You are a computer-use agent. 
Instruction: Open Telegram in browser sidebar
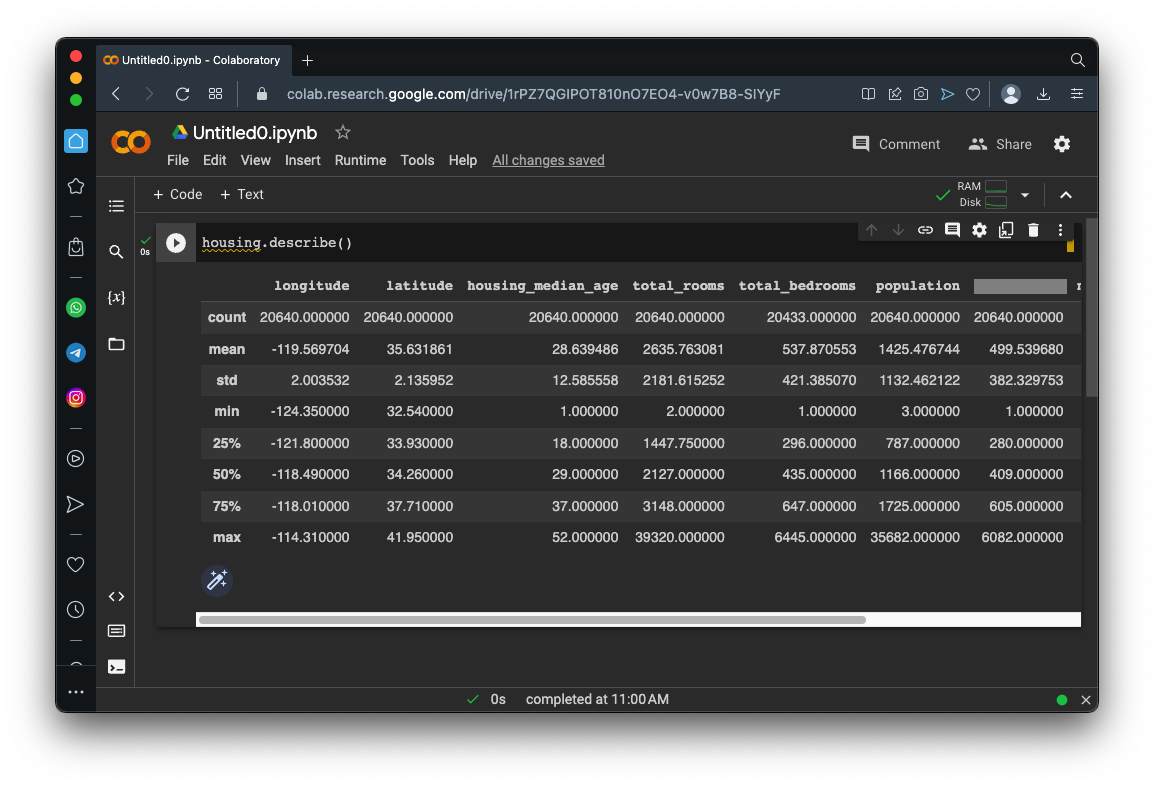(76, 353)
